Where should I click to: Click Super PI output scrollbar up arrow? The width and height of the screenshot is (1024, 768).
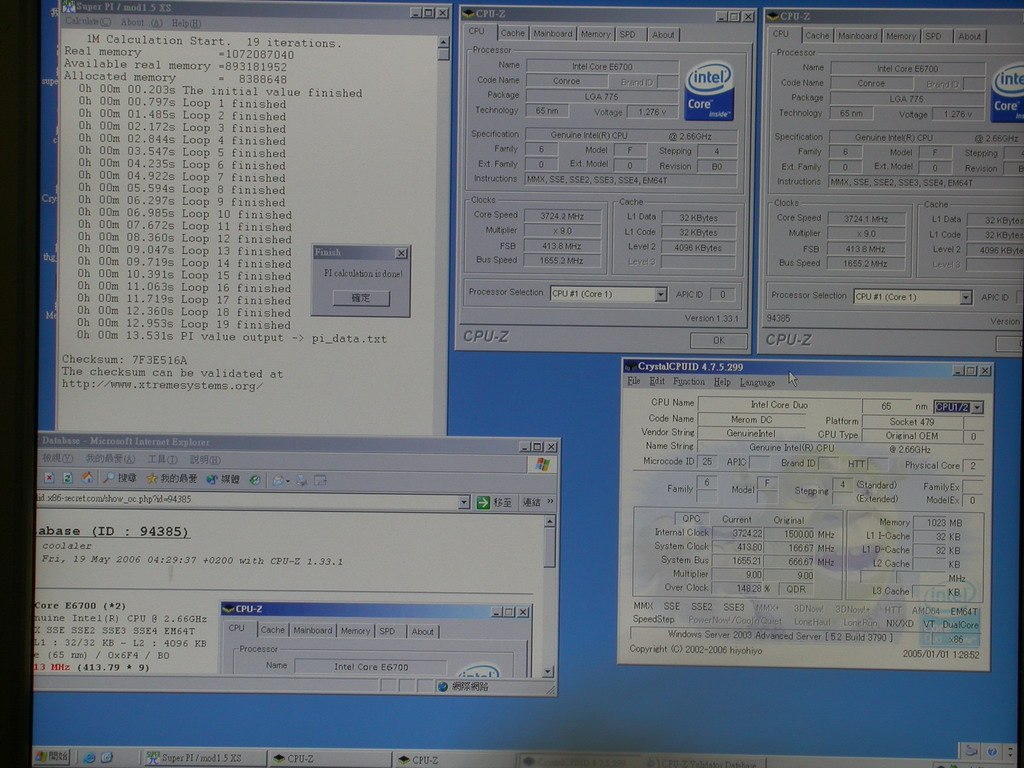click(x=443, y=42)
